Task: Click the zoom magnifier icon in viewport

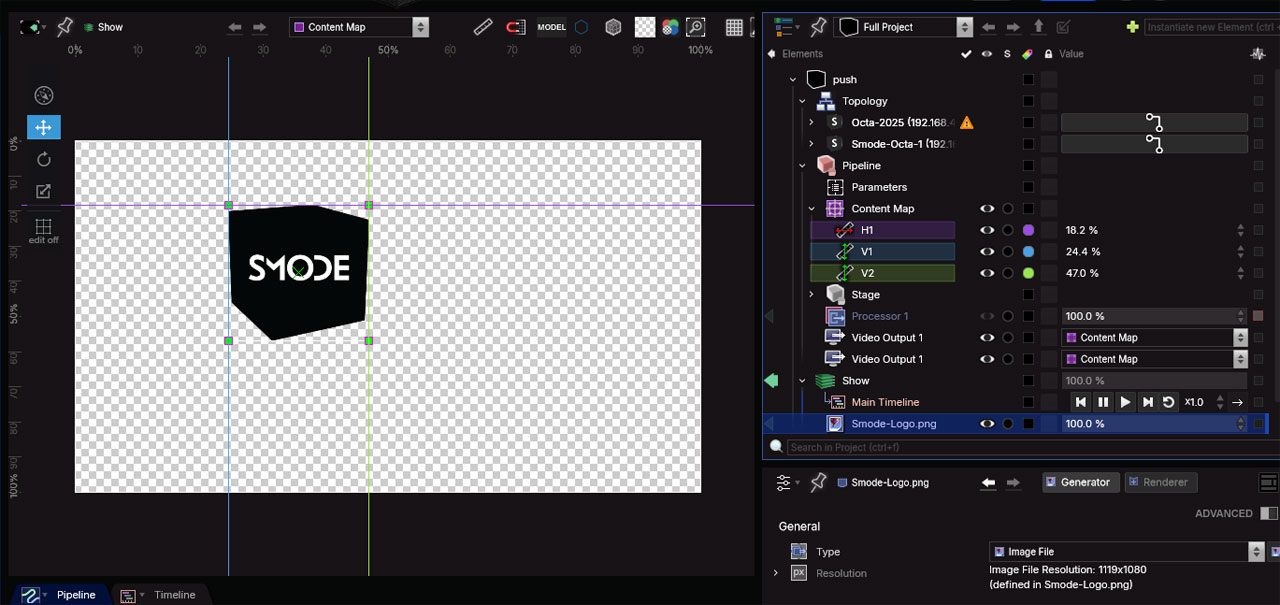Action: click(x=695, y=27)
